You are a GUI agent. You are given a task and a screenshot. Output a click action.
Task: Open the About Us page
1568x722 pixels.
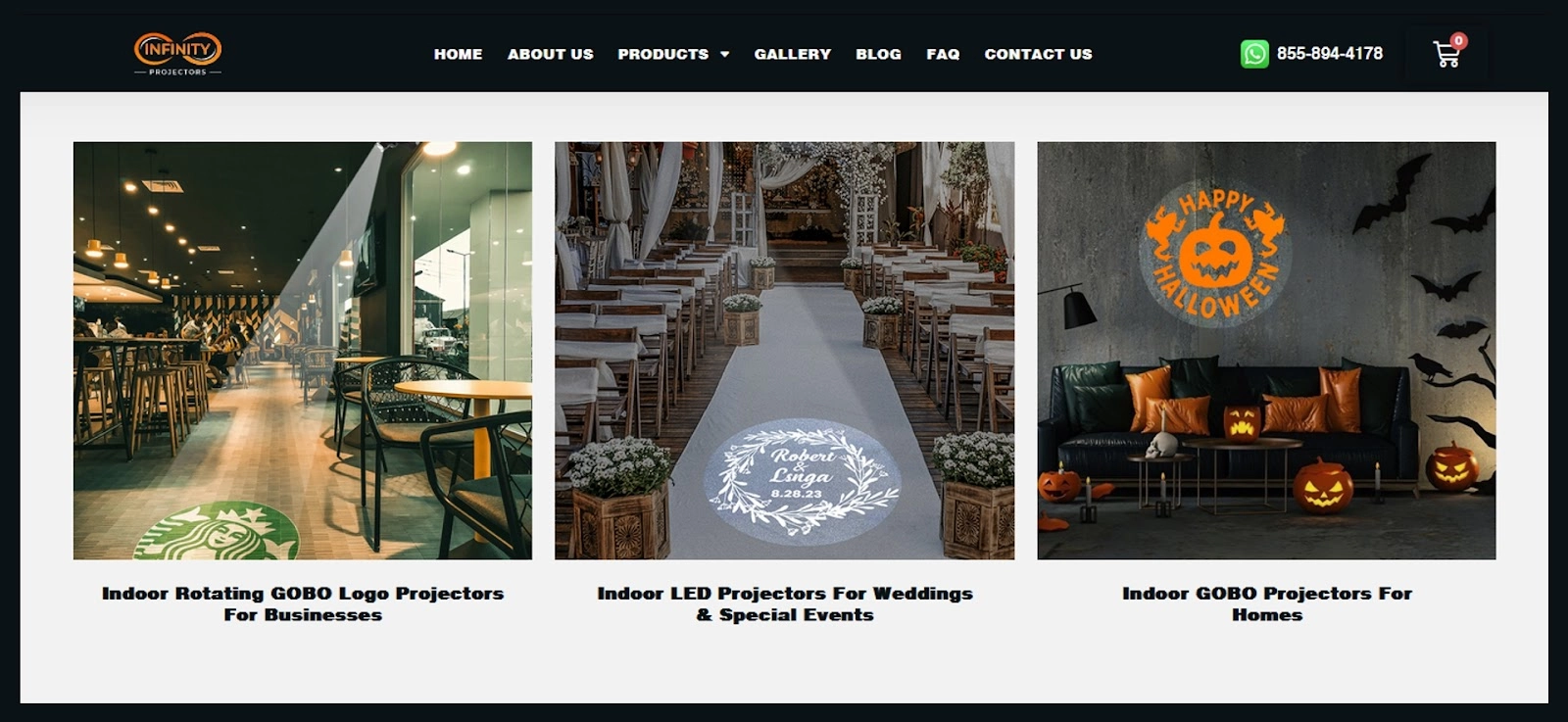[x=550, y=55]
